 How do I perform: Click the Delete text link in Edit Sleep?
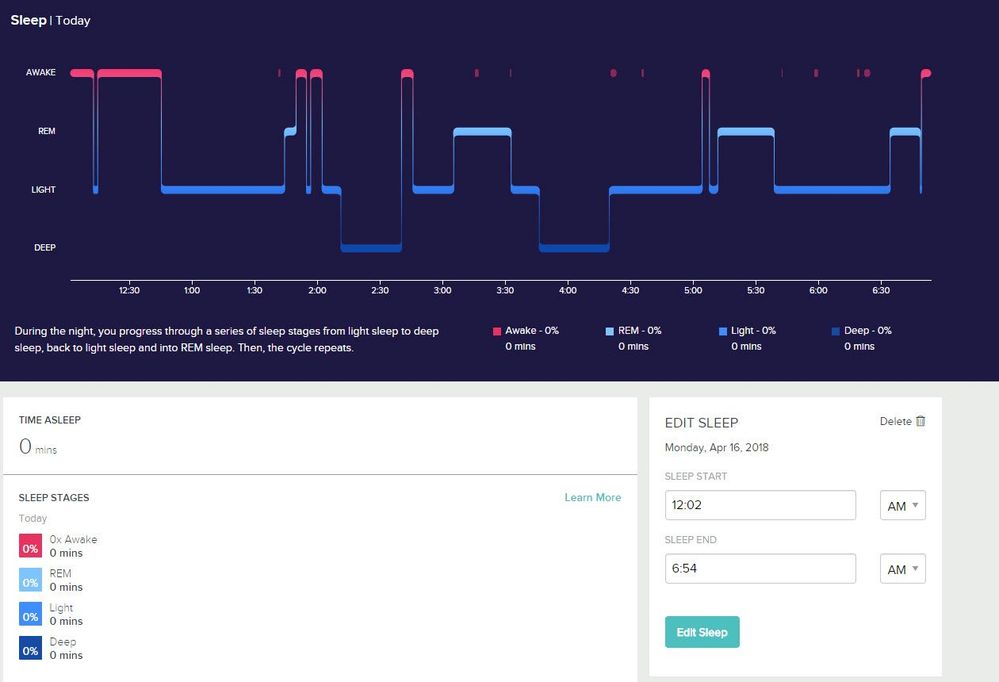(x=895, y=422)
